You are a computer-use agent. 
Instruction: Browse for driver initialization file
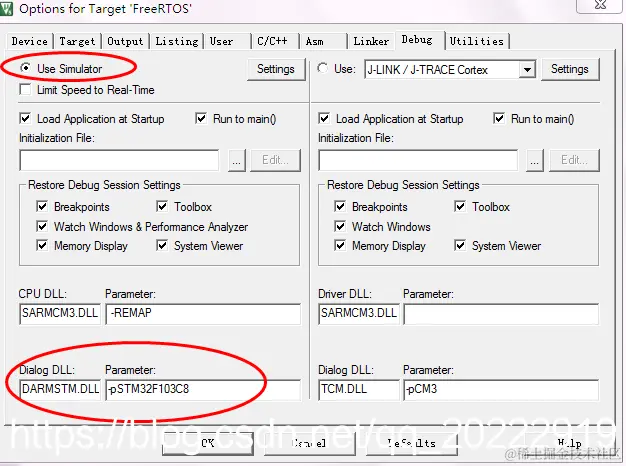535,161
